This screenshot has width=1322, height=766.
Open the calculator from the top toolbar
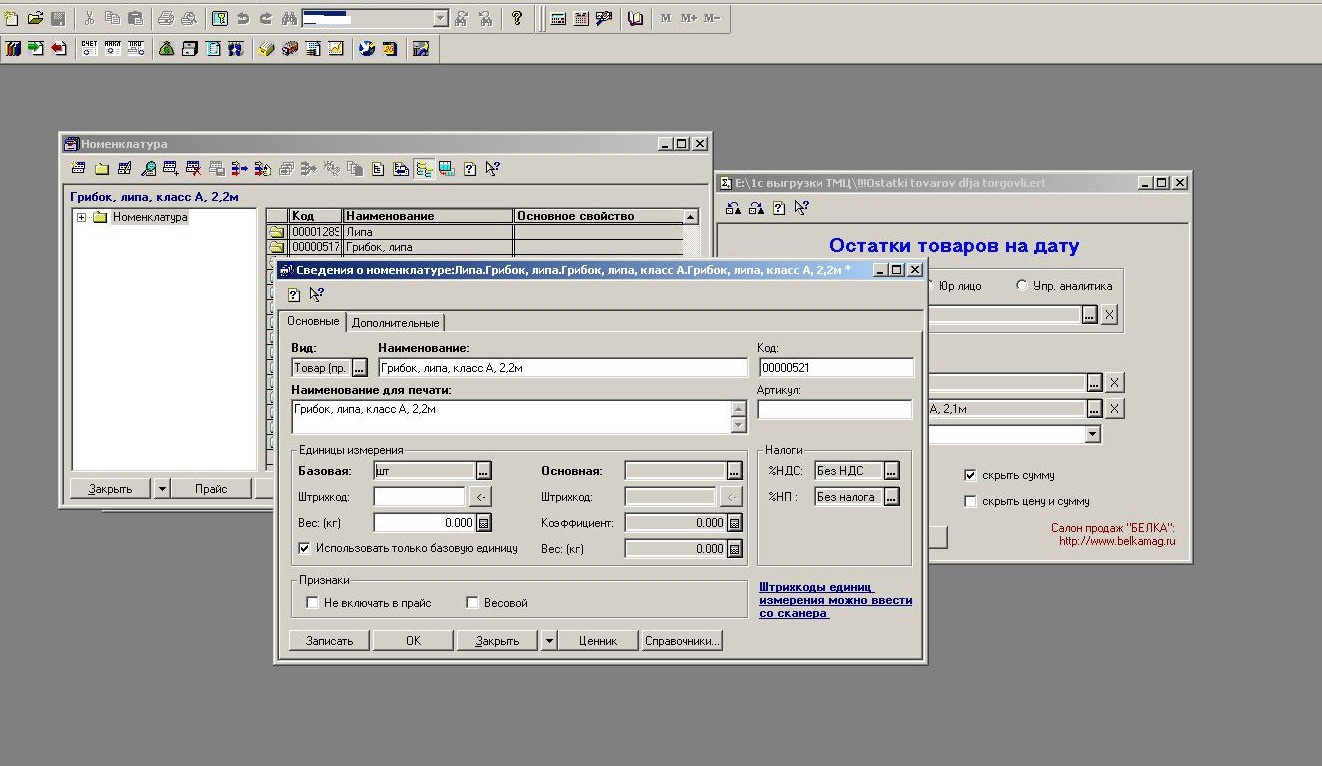point(558,18)
